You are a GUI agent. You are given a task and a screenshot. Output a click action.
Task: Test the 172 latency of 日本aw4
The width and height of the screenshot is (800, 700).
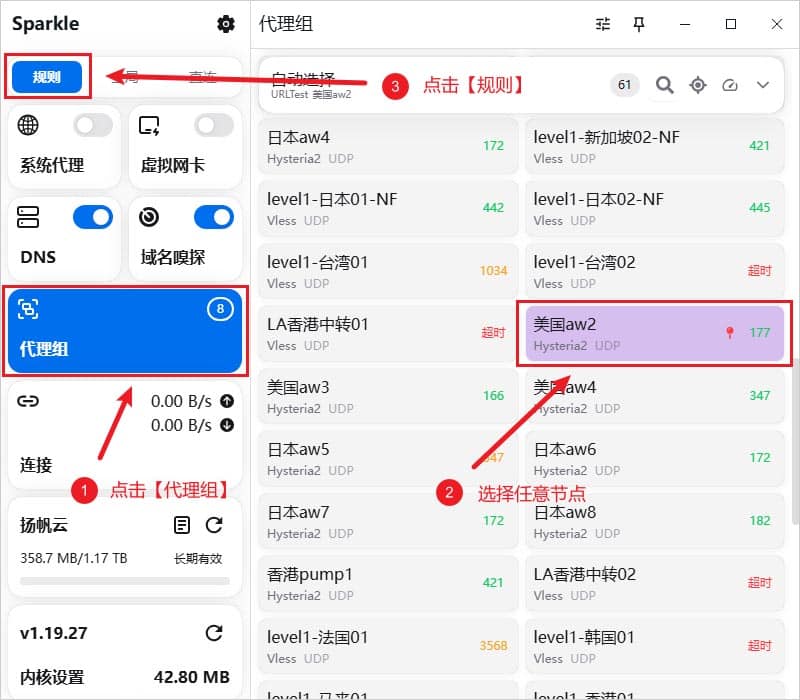tap(493, 146)
